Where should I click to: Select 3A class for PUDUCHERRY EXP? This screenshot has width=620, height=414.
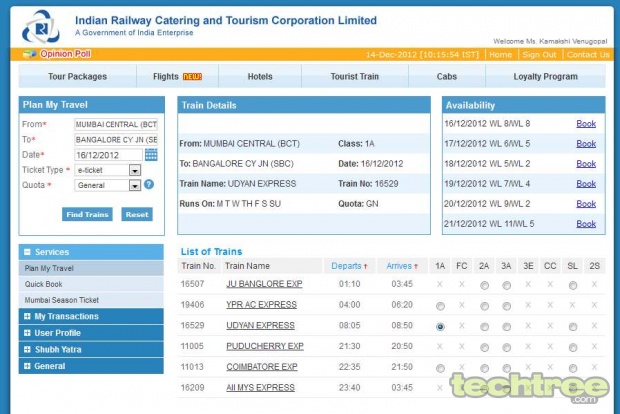tap(507, 348)
